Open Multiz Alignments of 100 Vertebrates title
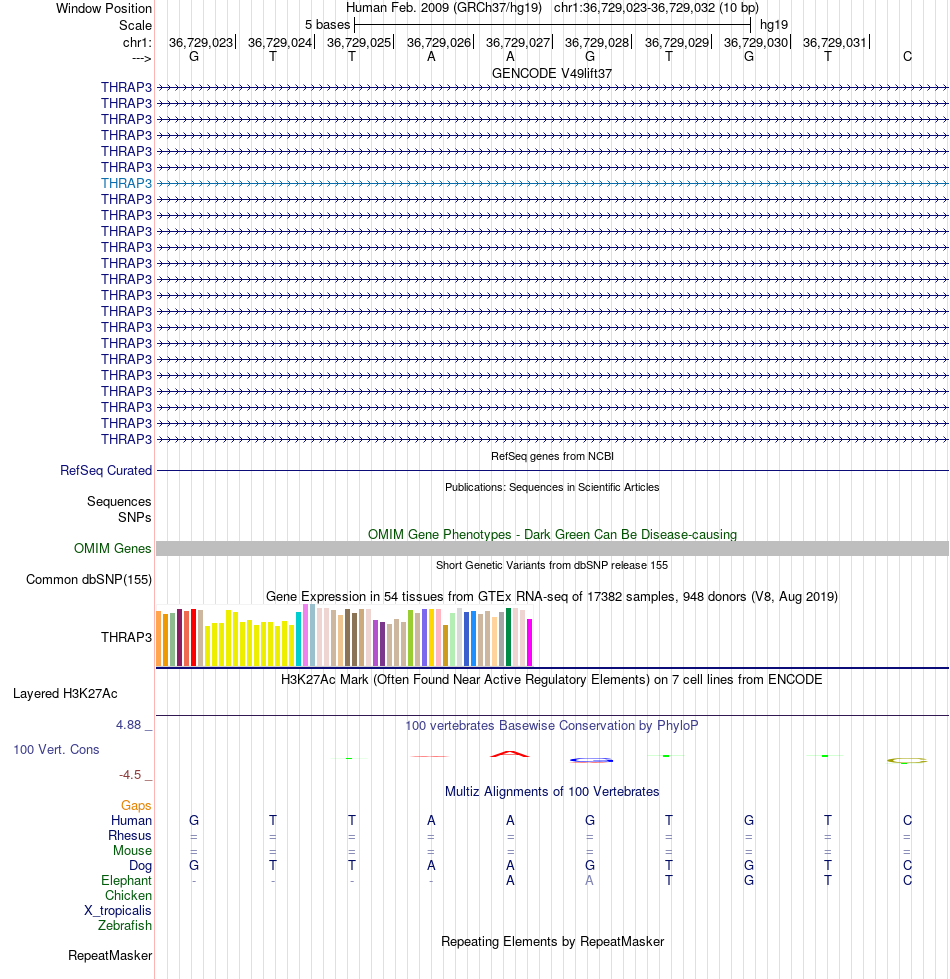This screenshot has height=979, width=950. pyautogui.click(x=552, y=791)
